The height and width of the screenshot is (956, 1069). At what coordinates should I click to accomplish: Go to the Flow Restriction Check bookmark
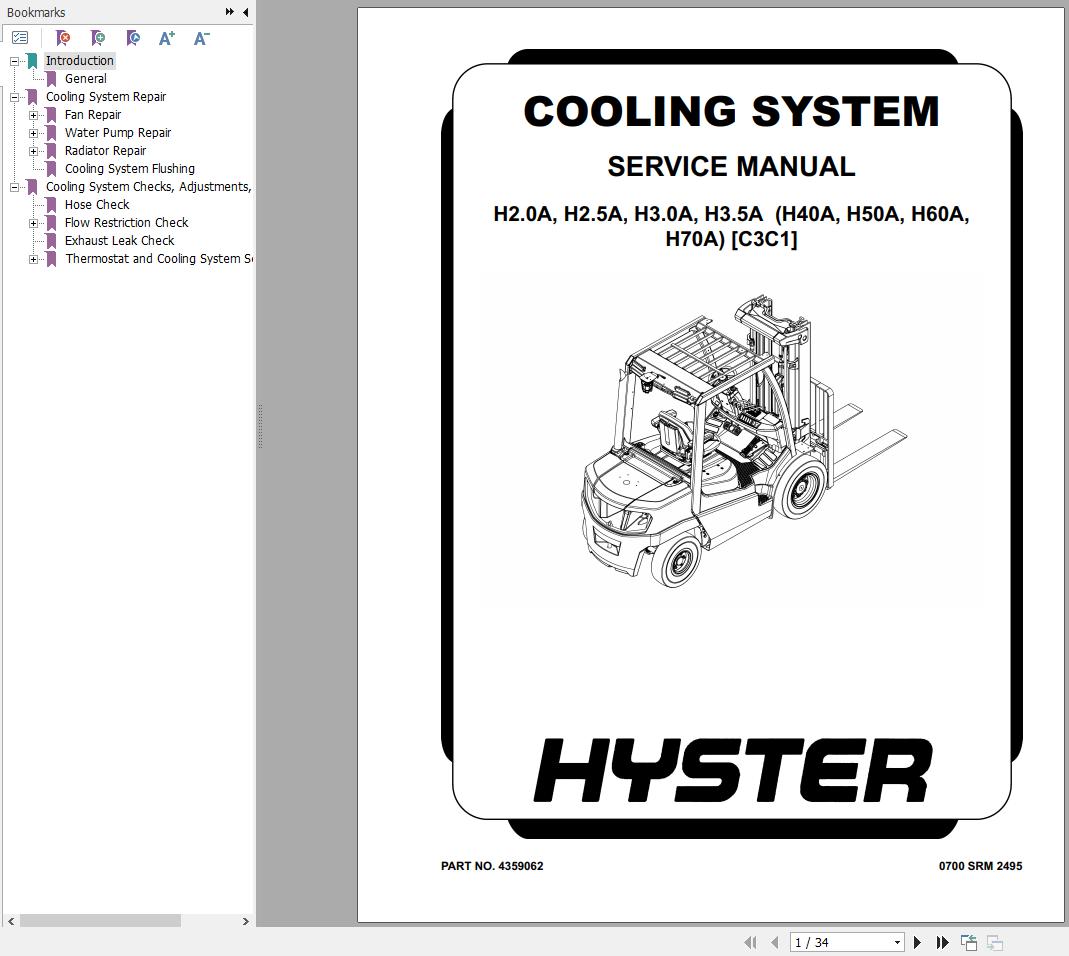pyautogui.click(x=126, y=222)
